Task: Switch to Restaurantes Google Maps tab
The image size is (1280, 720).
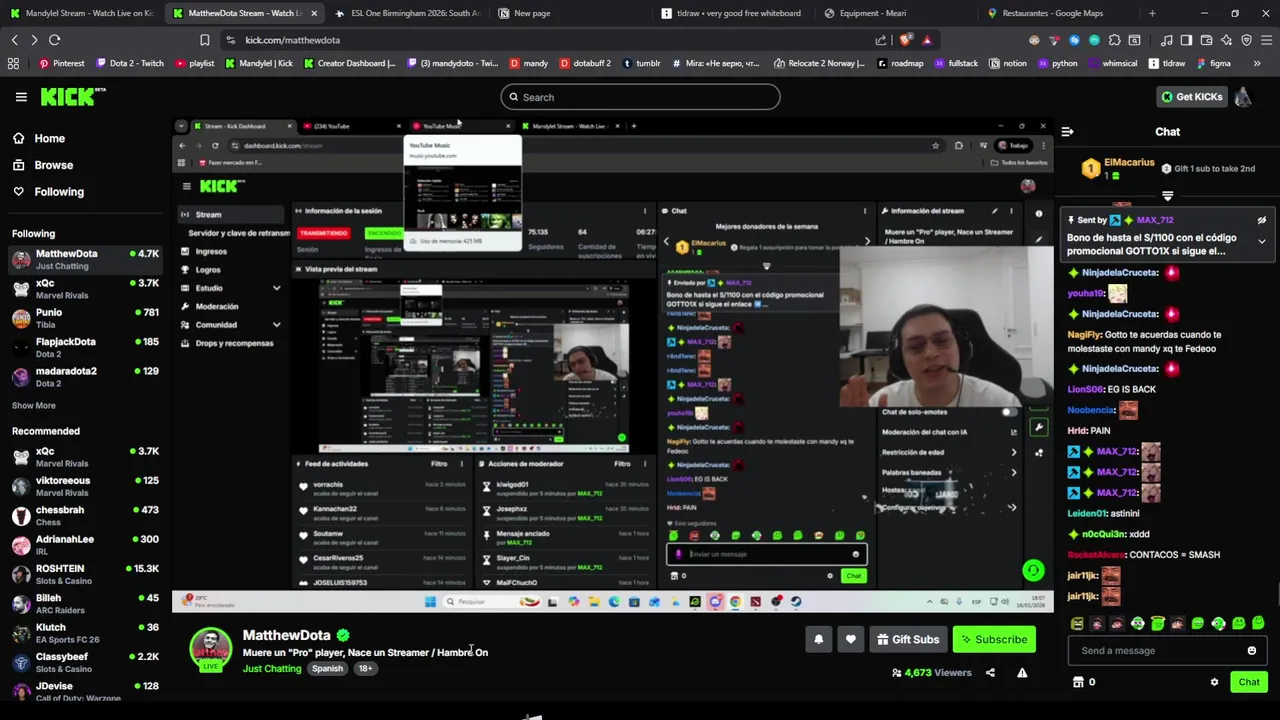Action: (x=1059, y=13)
